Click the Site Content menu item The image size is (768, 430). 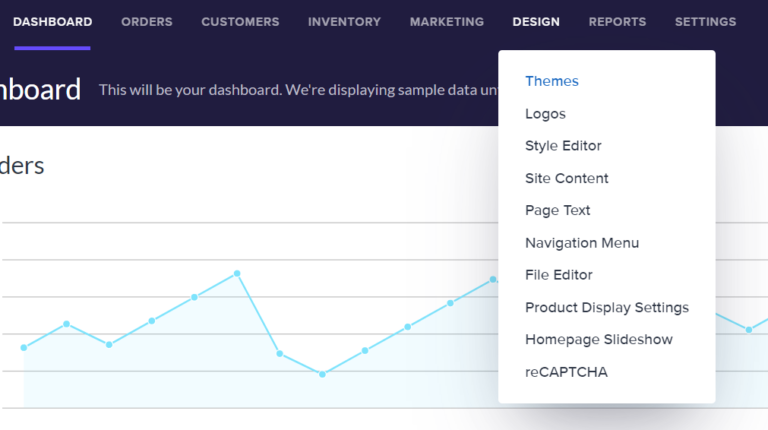coord(566,178)
